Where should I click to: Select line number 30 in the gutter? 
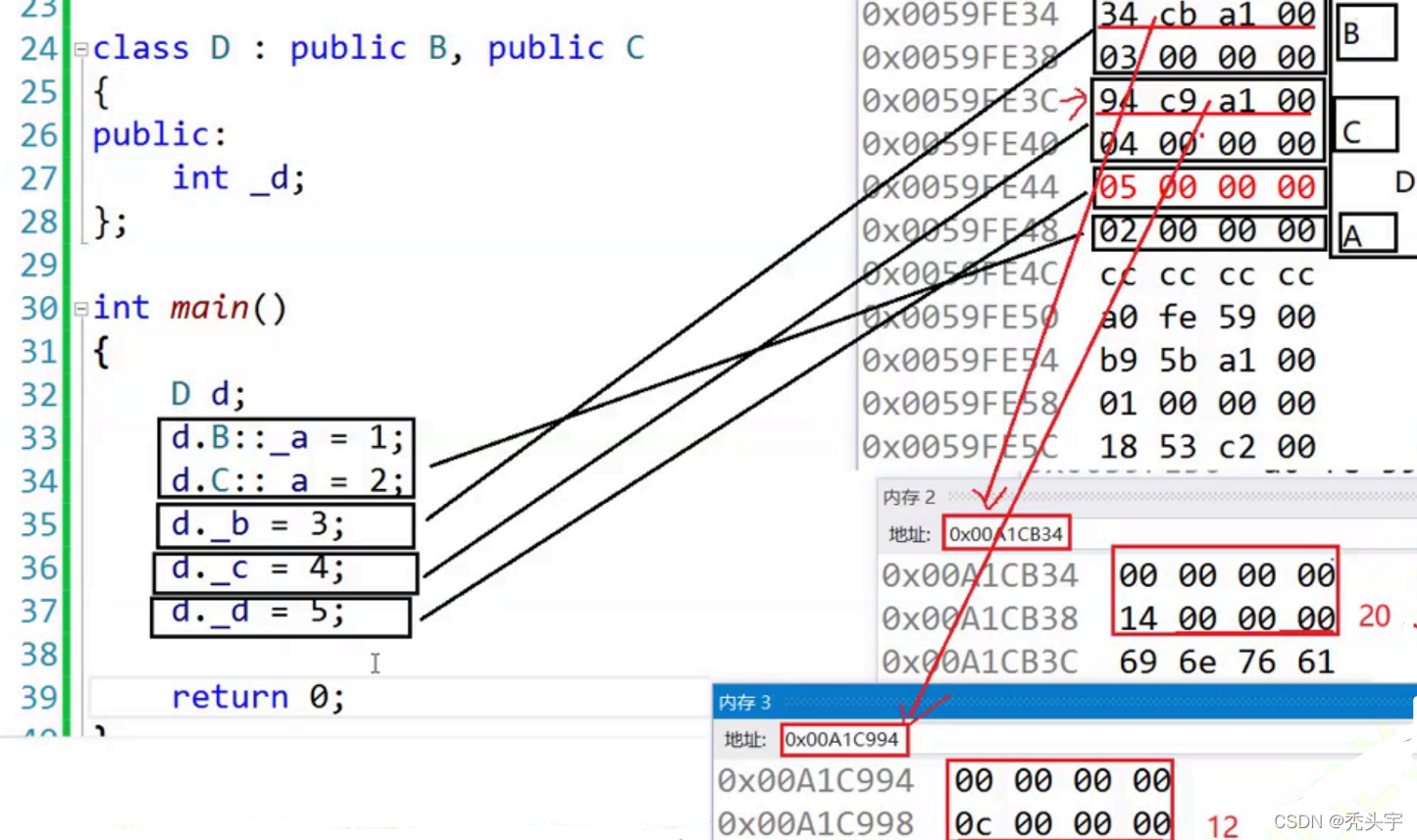pos(38,309)
